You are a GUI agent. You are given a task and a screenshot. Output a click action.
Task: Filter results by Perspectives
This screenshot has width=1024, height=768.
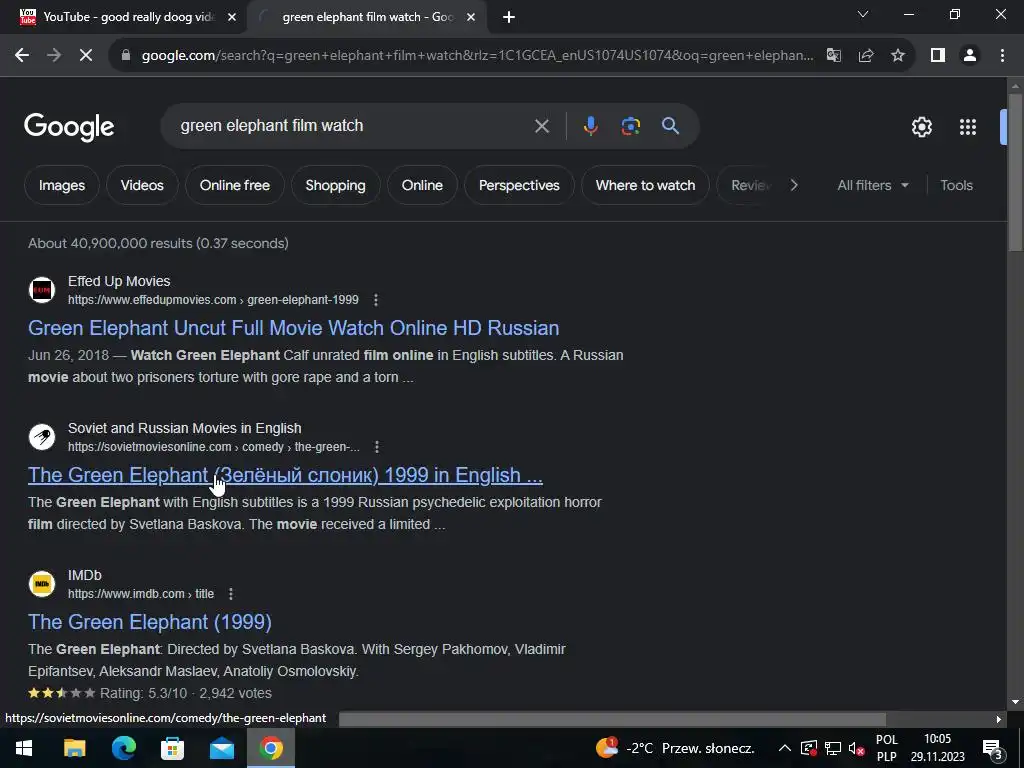(x=519, y=185)
